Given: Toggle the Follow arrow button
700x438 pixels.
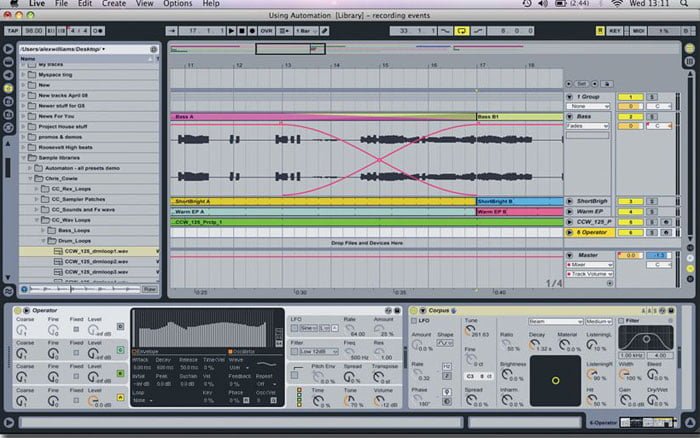Looking at the screenshot, I should click(172, 31).
